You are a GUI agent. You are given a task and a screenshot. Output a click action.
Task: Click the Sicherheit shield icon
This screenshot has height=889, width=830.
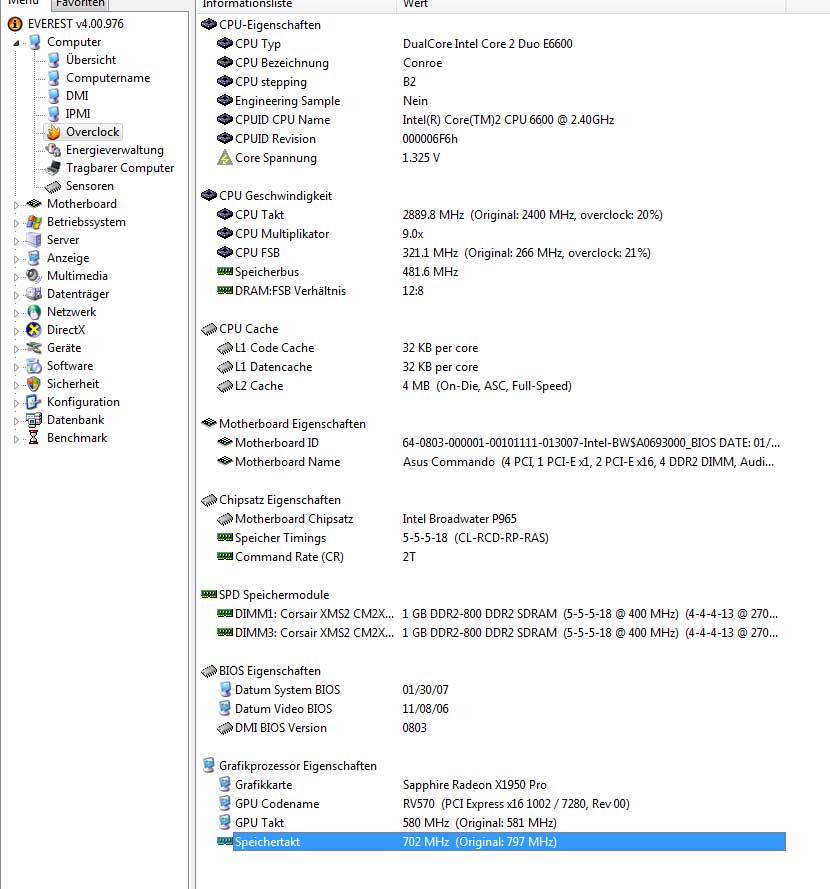pyautogui.click(x=34, y=384)
